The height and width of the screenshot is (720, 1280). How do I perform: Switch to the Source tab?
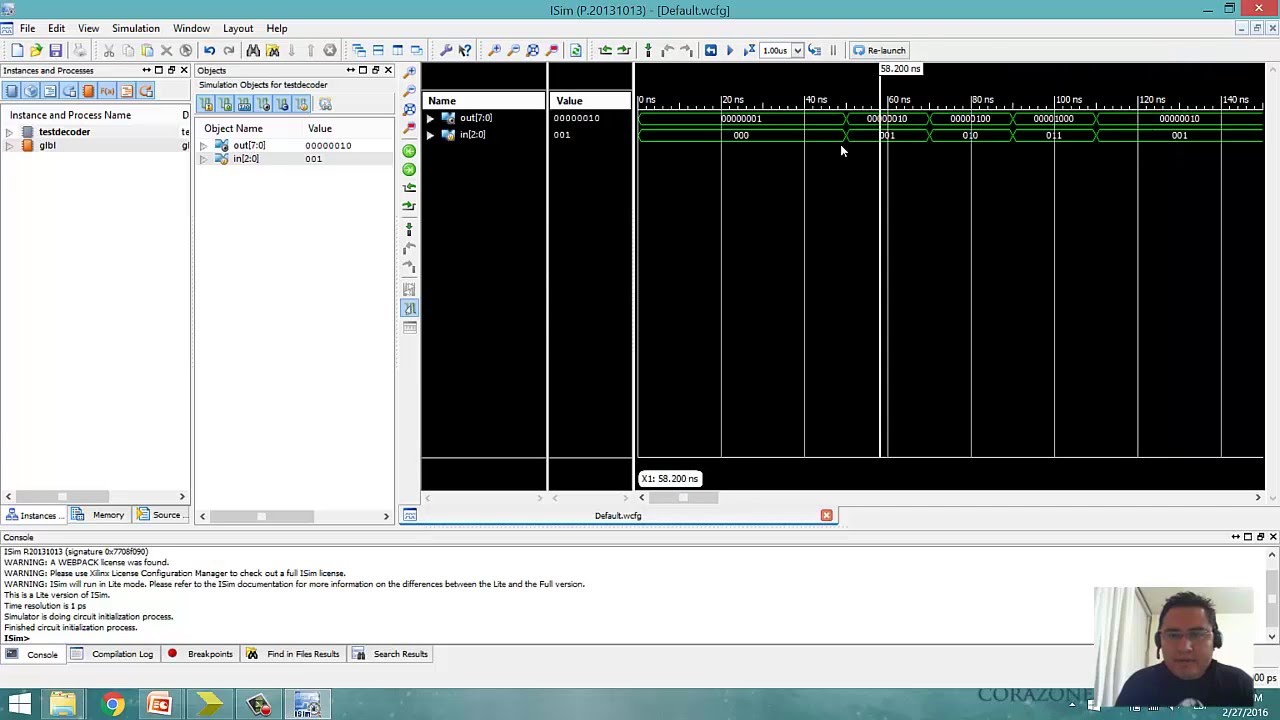[x=160, y=516]
